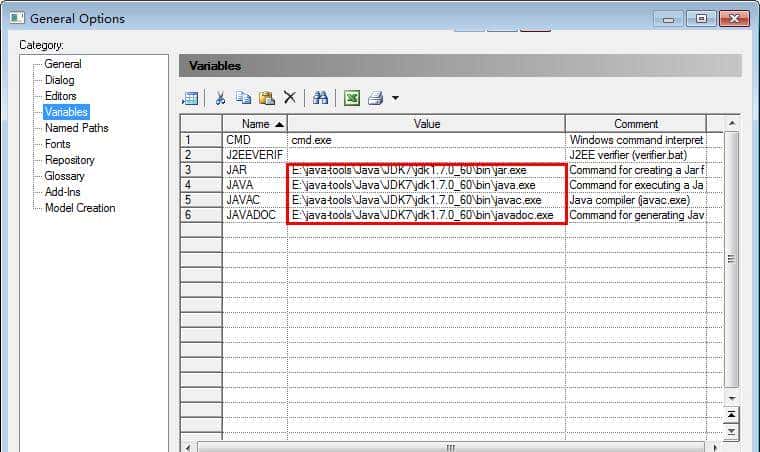Click the Insert a Row toolbar icon
The image size is (760, 452).
pos(190,98)
